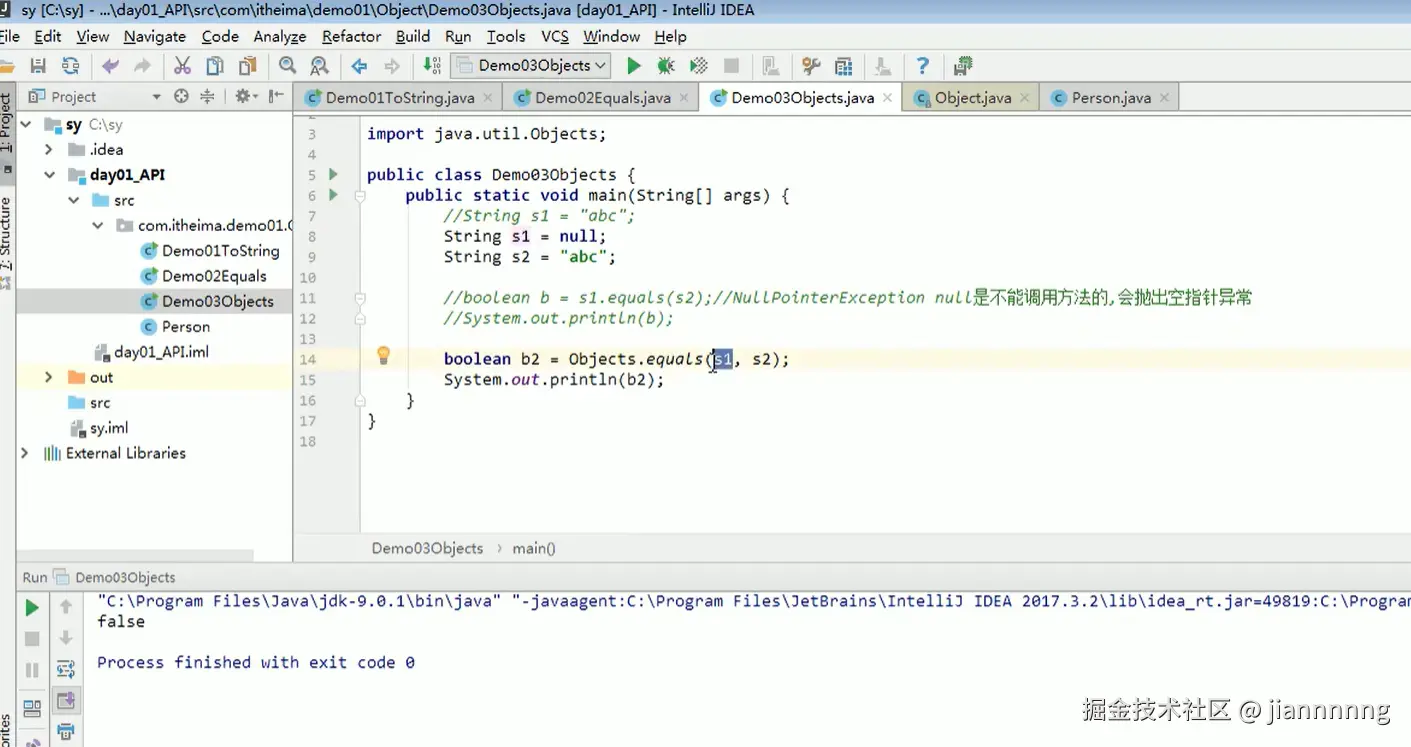The image size is (1411, 747).
Task: Expand the .idea folder arrow
Action: (x=48, y=149)
